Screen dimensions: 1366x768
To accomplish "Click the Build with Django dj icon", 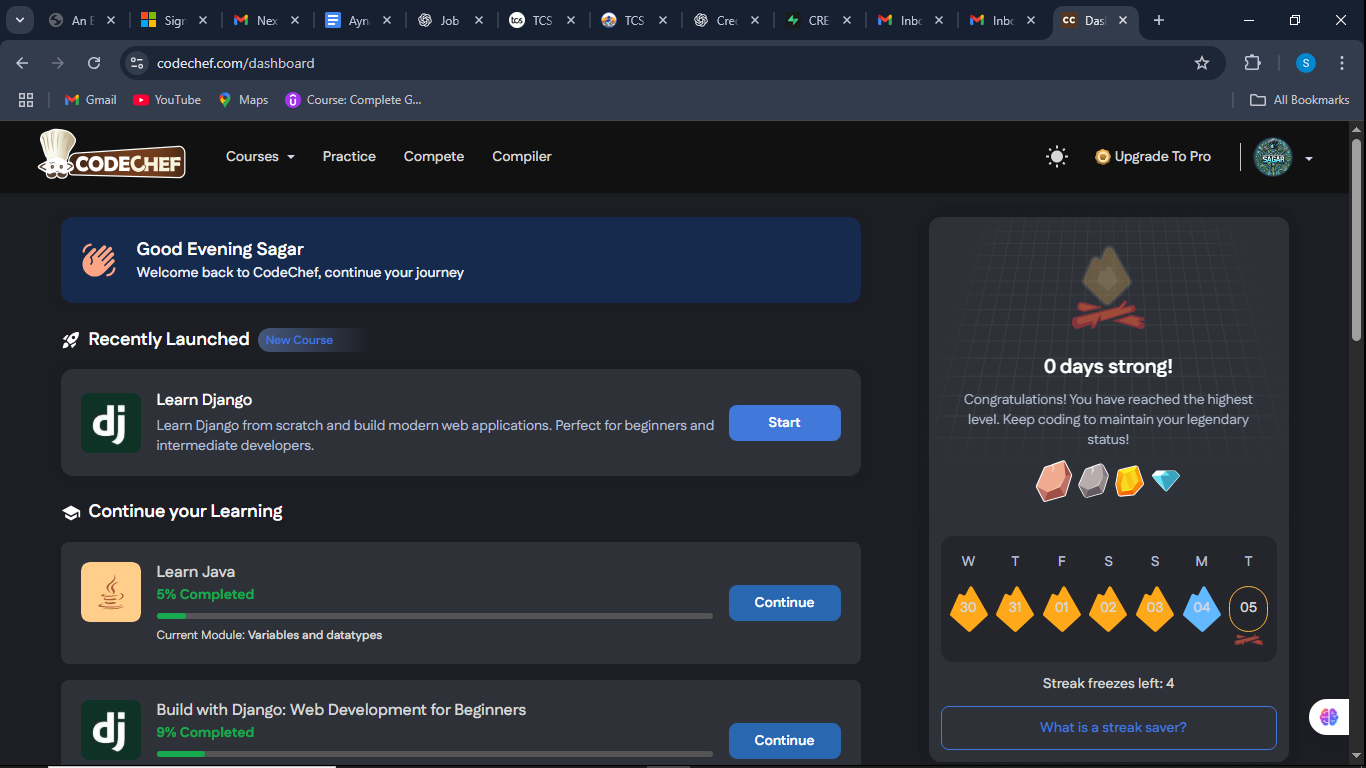I will tap(111, 730).
